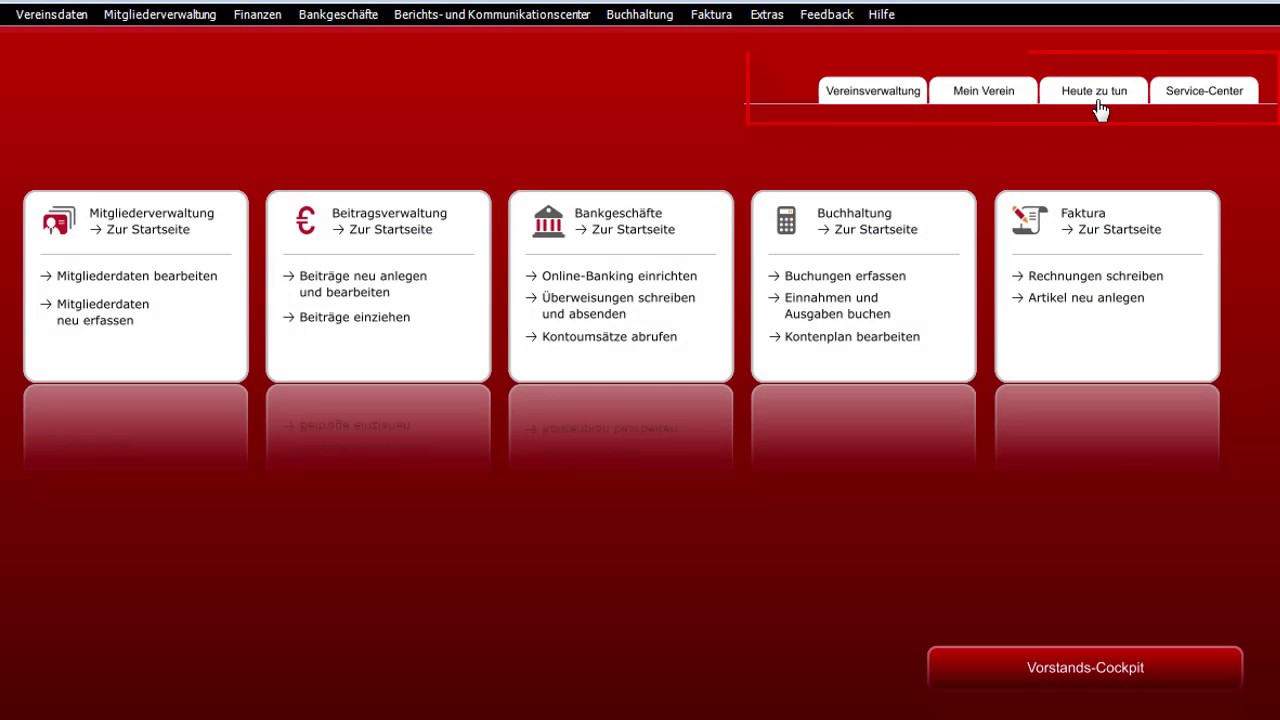Viewport: 1280px width, 720px height.
Task: Go to Beitragsverwaltung Zur Startseite link
Action: coord(382,230)
